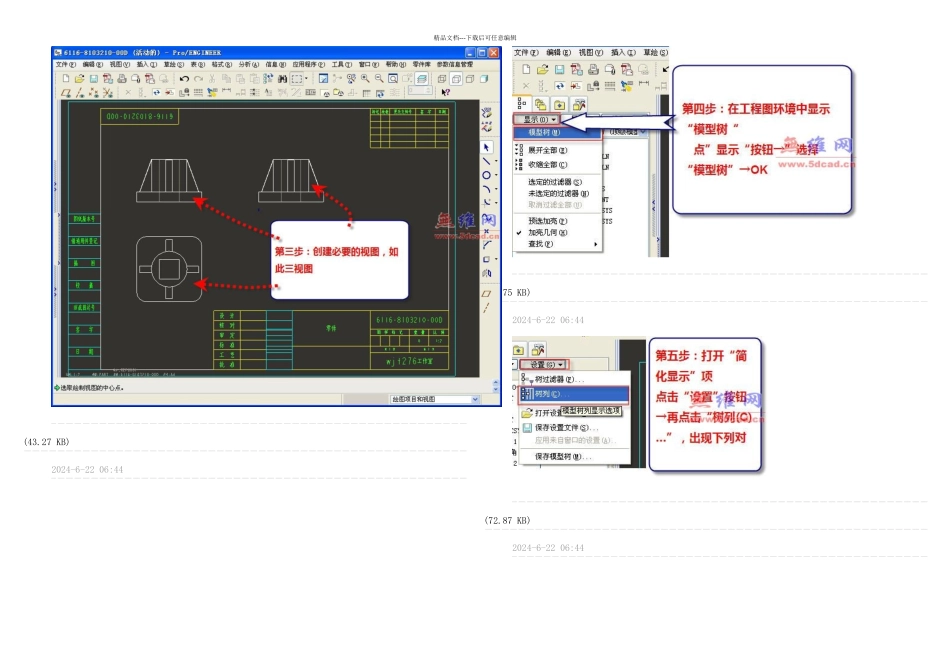Click Print icon in main Pro/ENGINEER toolbar
950x672 pixels.
[x=122, y=79]
